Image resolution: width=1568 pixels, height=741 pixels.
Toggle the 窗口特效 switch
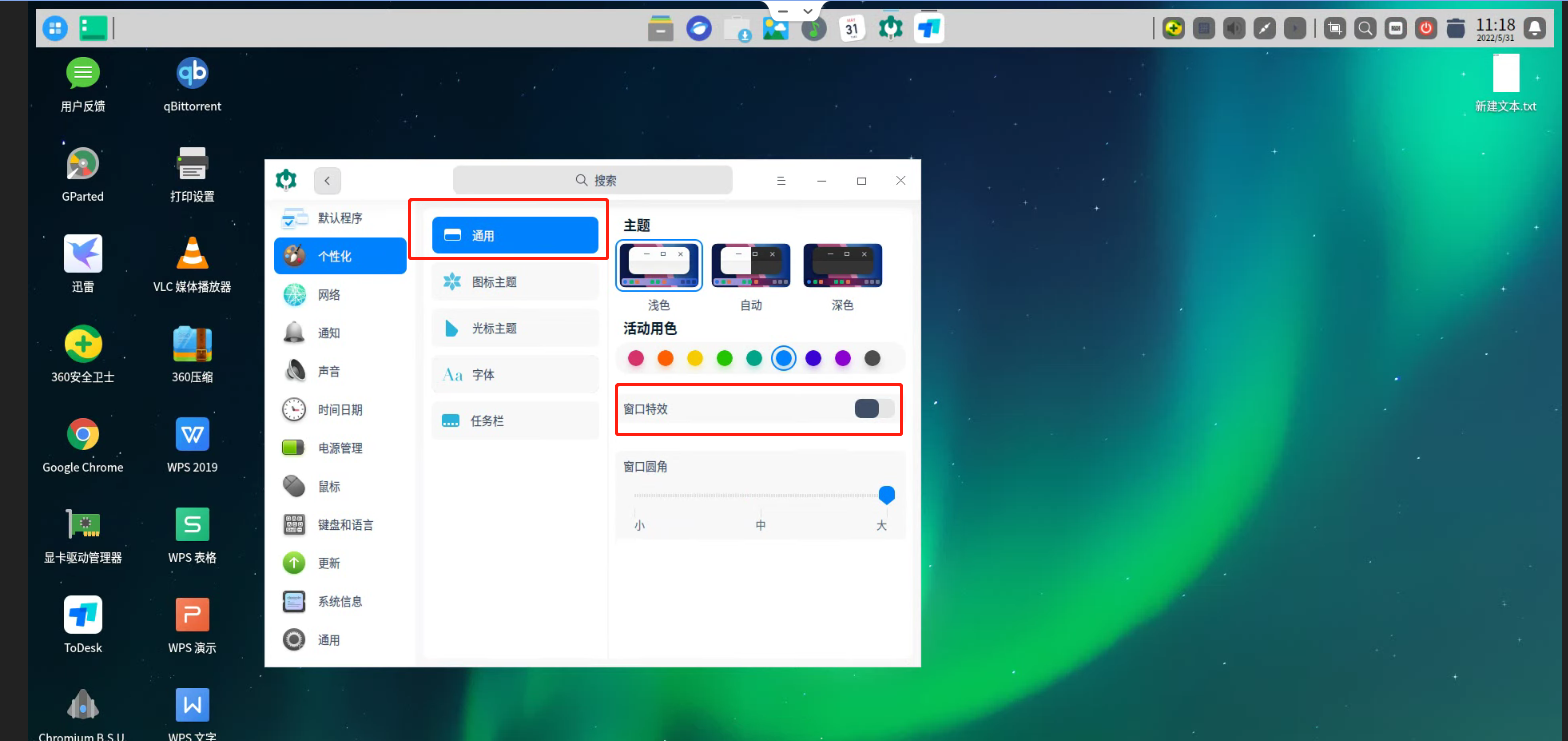click(874, 408)
